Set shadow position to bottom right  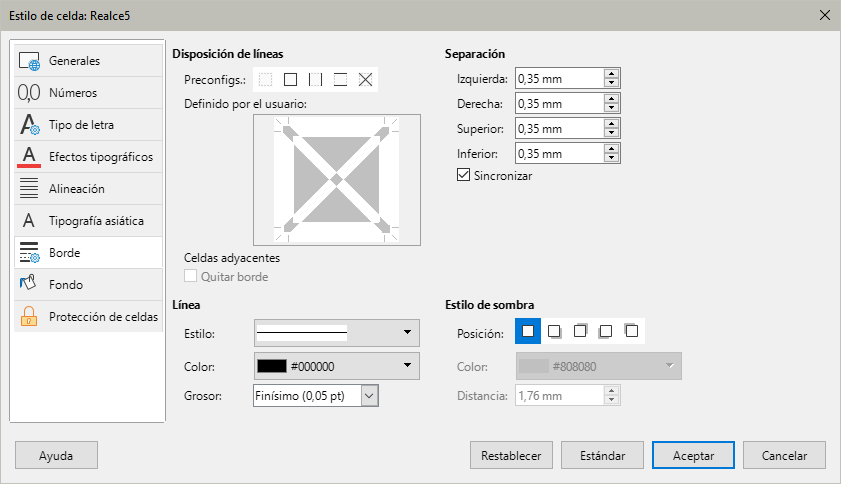coord(554,331)
